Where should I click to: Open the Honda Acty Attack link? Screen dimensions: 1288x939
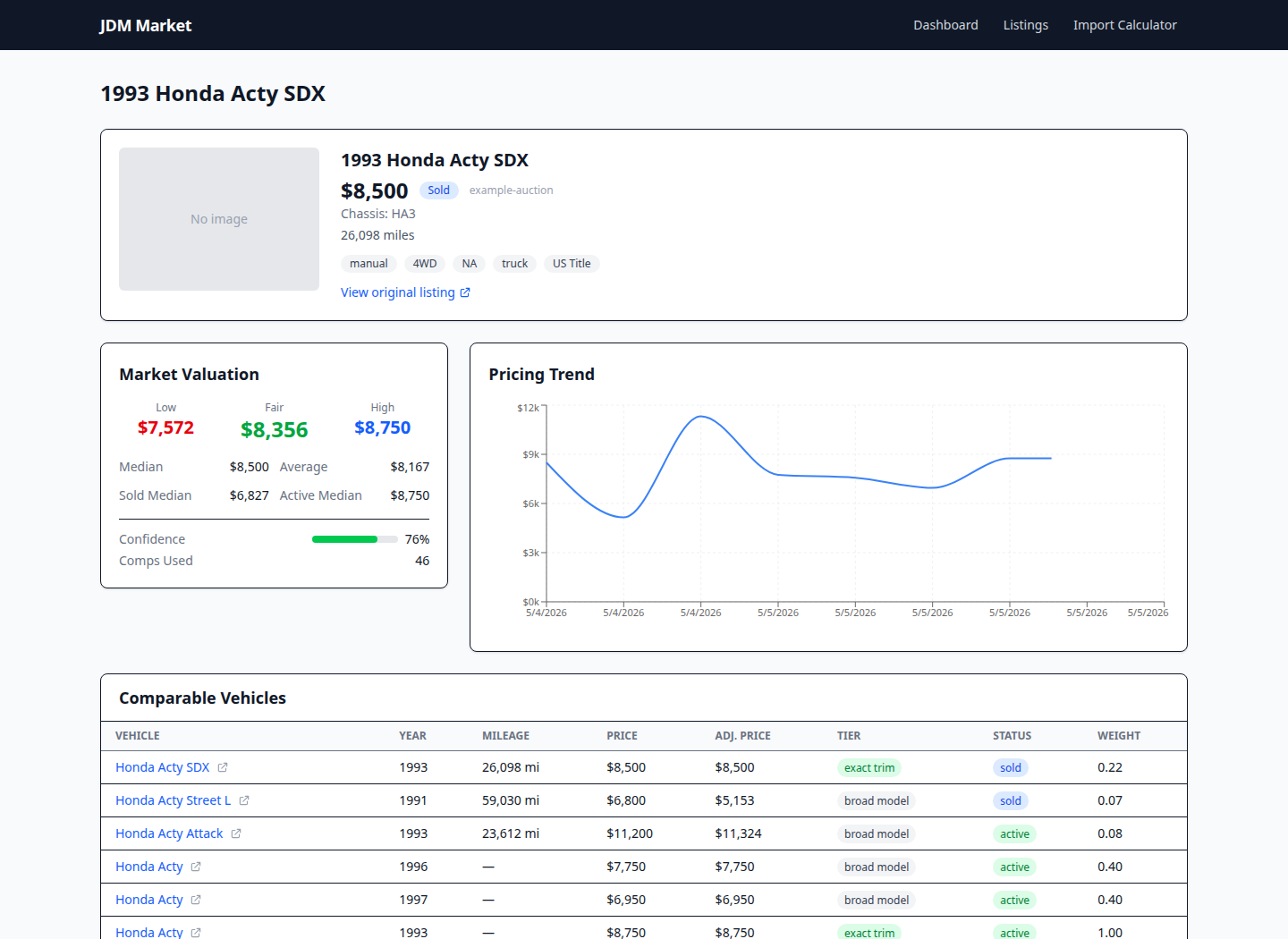[169, 833]
